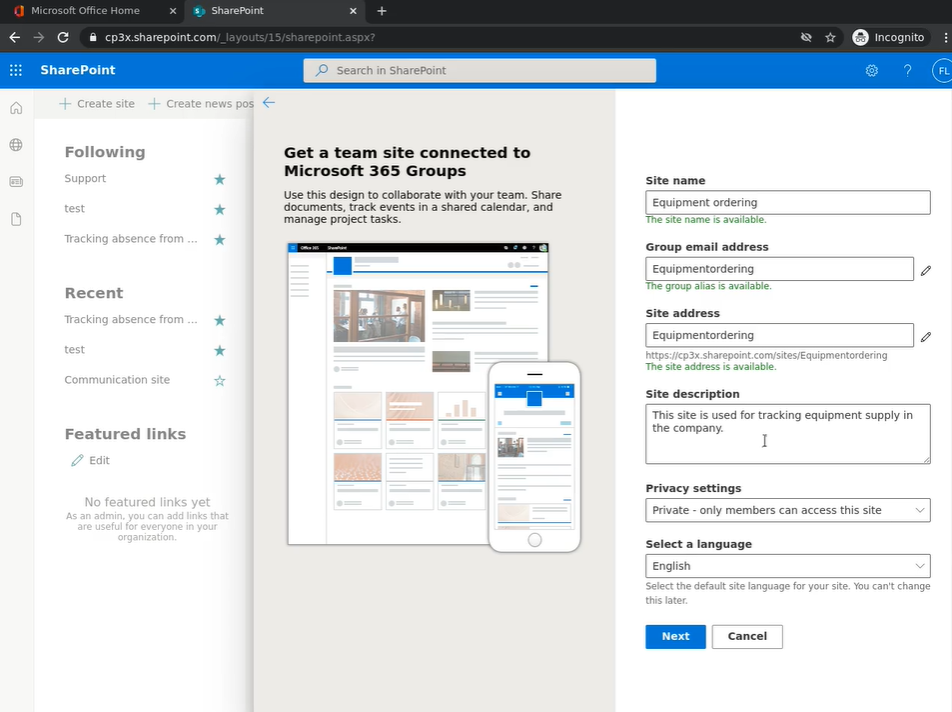Viewport: 952px width, 712px height.
Task: Click the search magnifier icon
Action: click(x=322, y=70)
